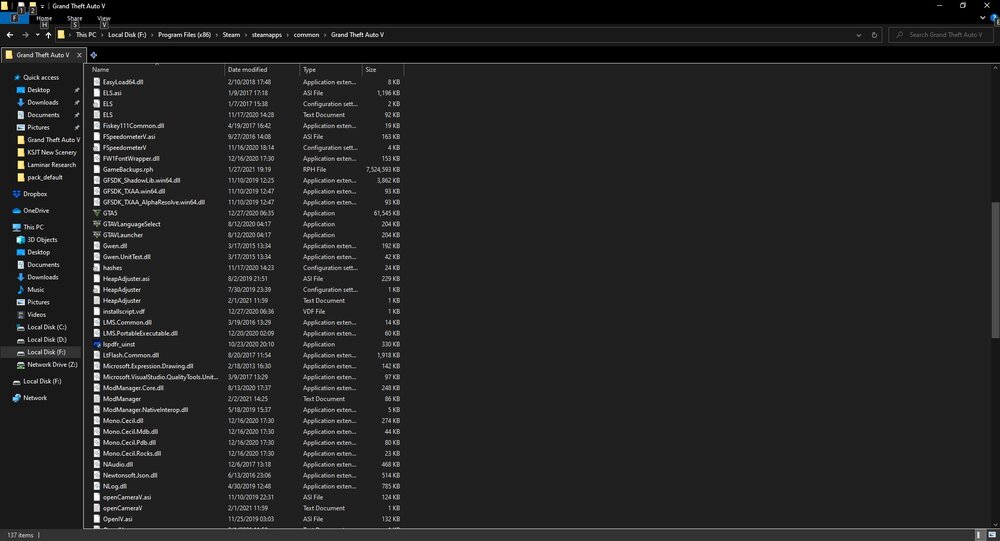Close the Grand Theft Auto V tab
1000x541 pixels.
coord(79,55)
